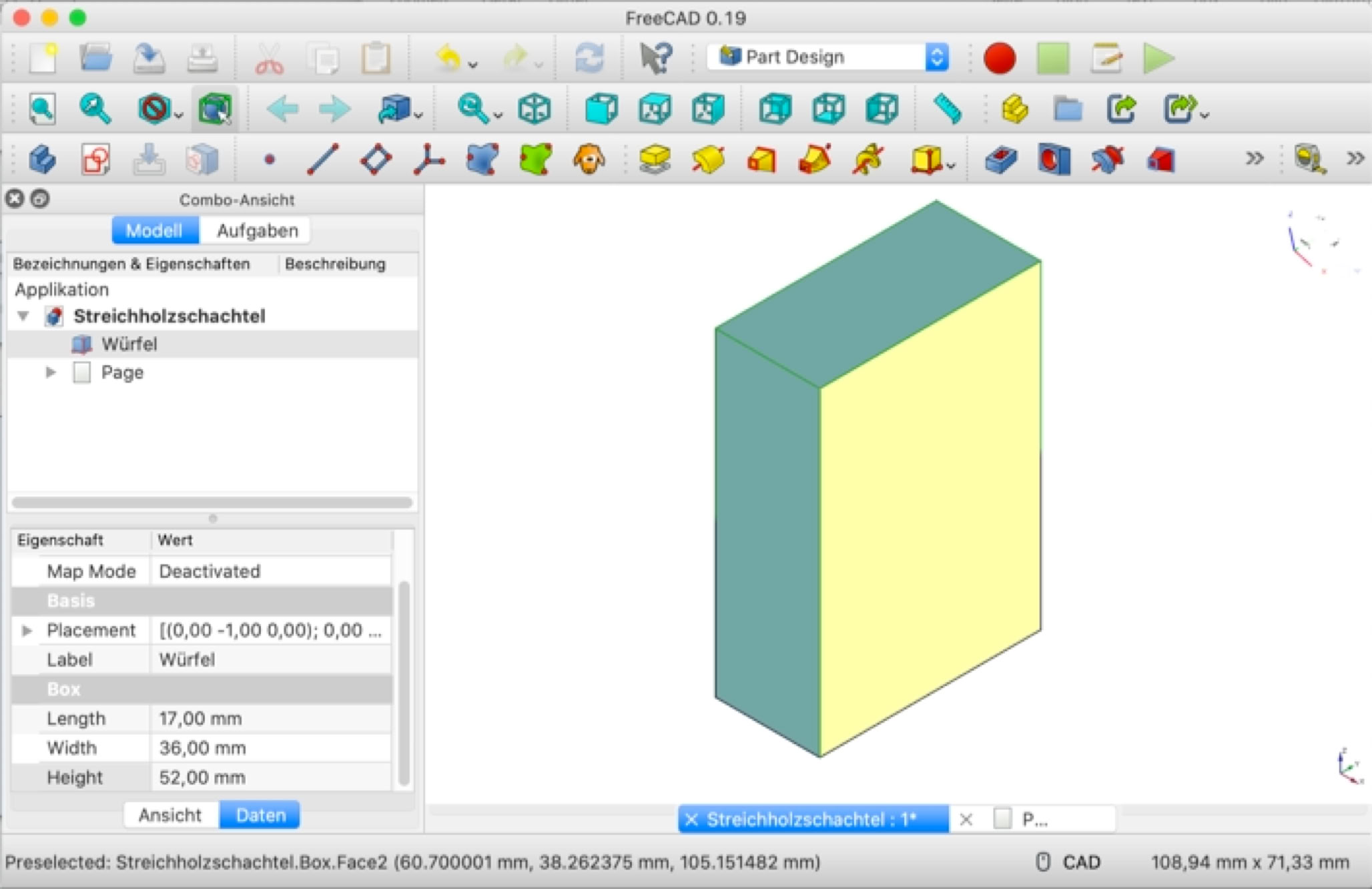Click the Create datum point icon
This screenshot has height=889, width=1372.
[x=270, y=160]
